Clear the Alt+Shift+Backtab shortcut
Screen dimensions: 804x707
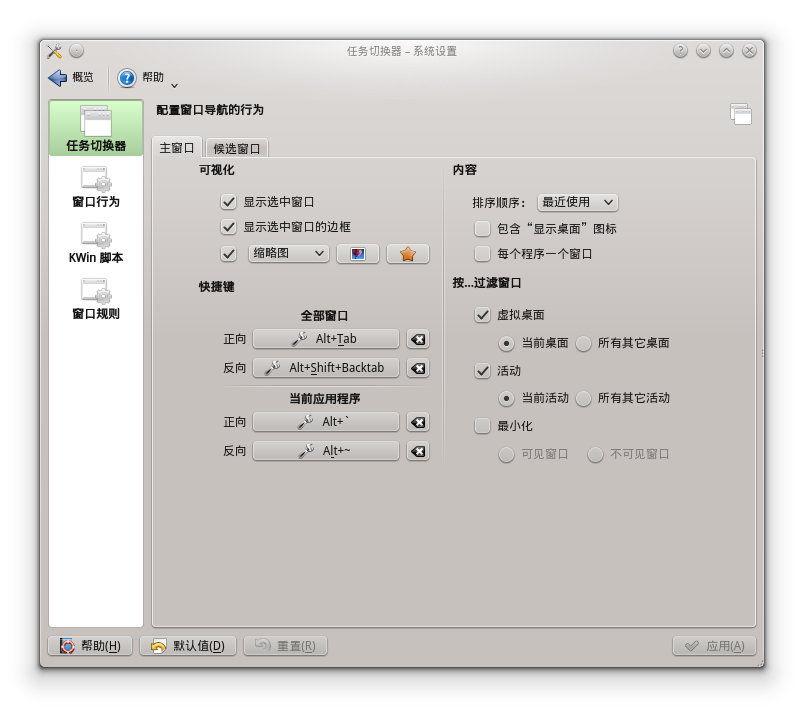(x=418, y=368)
